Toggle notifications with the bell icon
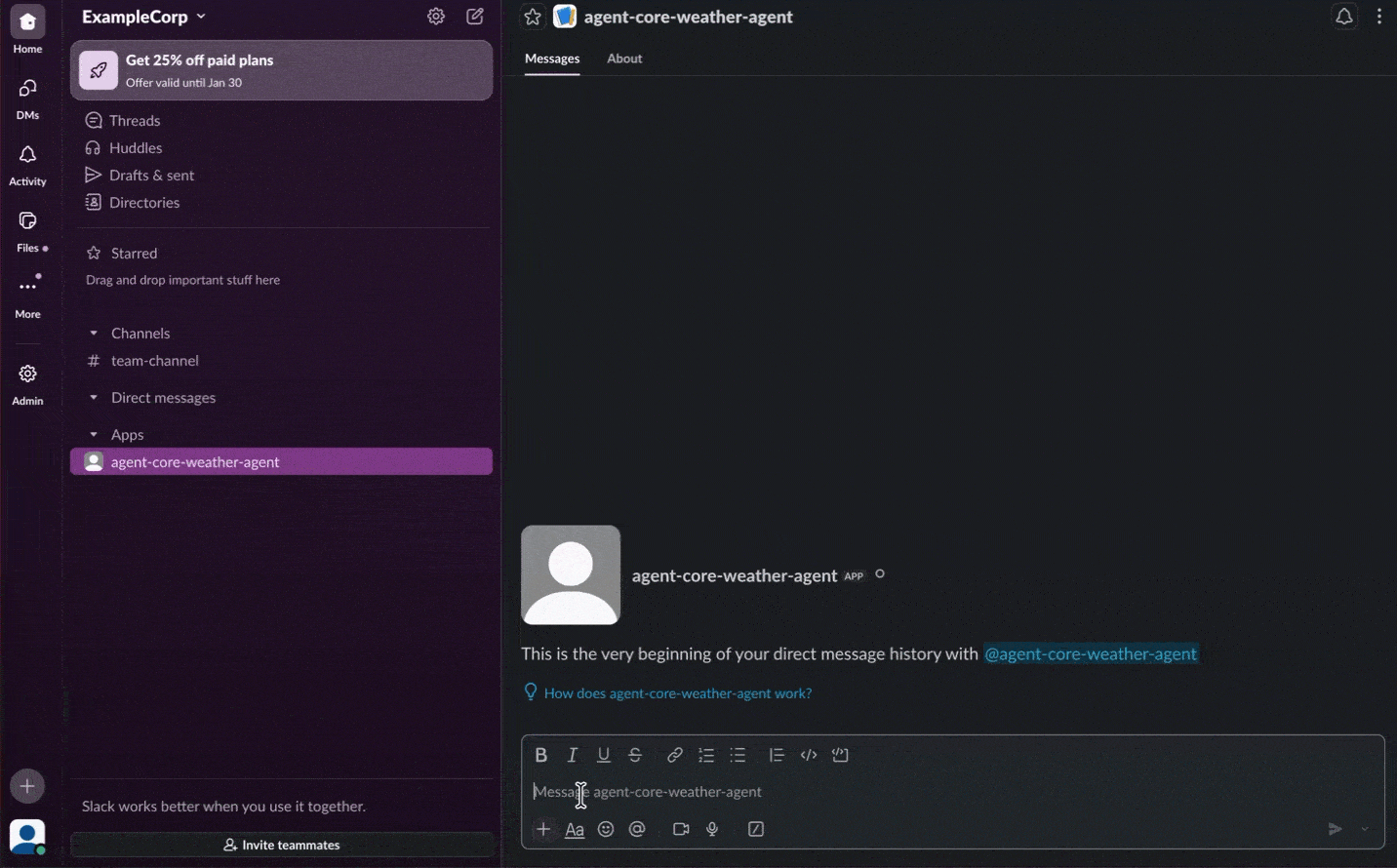1397x868 pixels. (1344, 17)
